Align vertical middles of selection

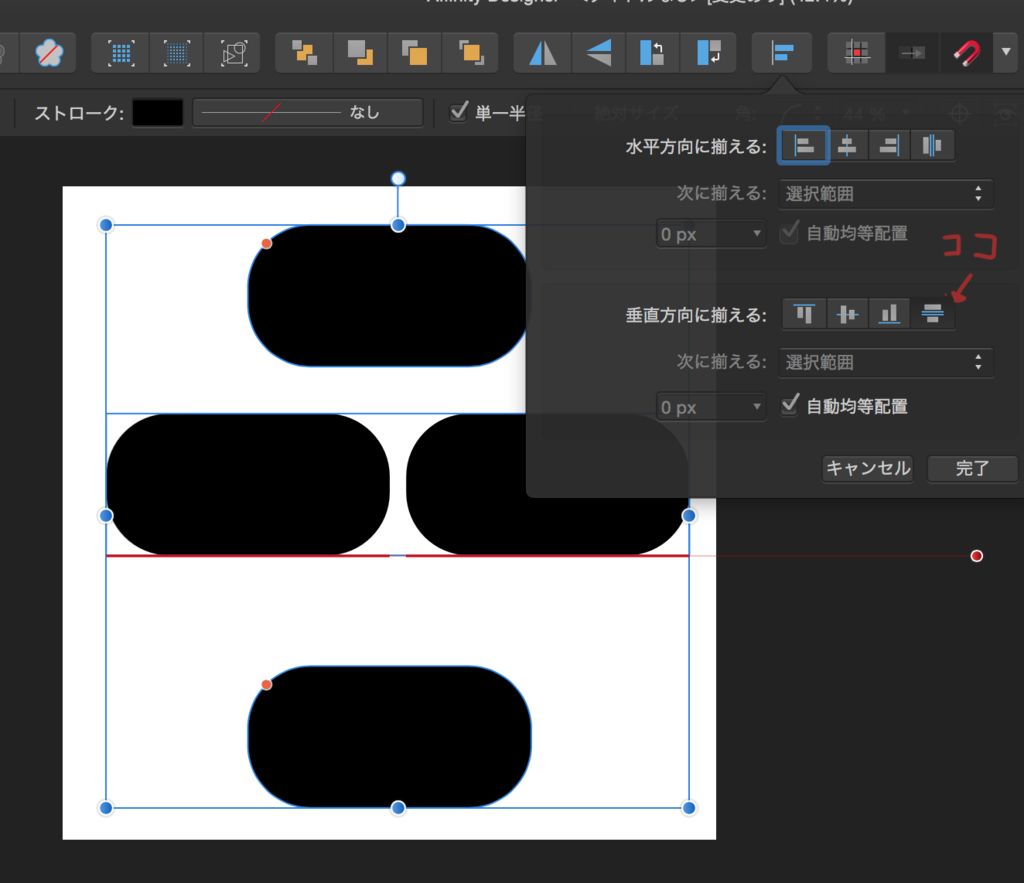(x=847, y=313)
